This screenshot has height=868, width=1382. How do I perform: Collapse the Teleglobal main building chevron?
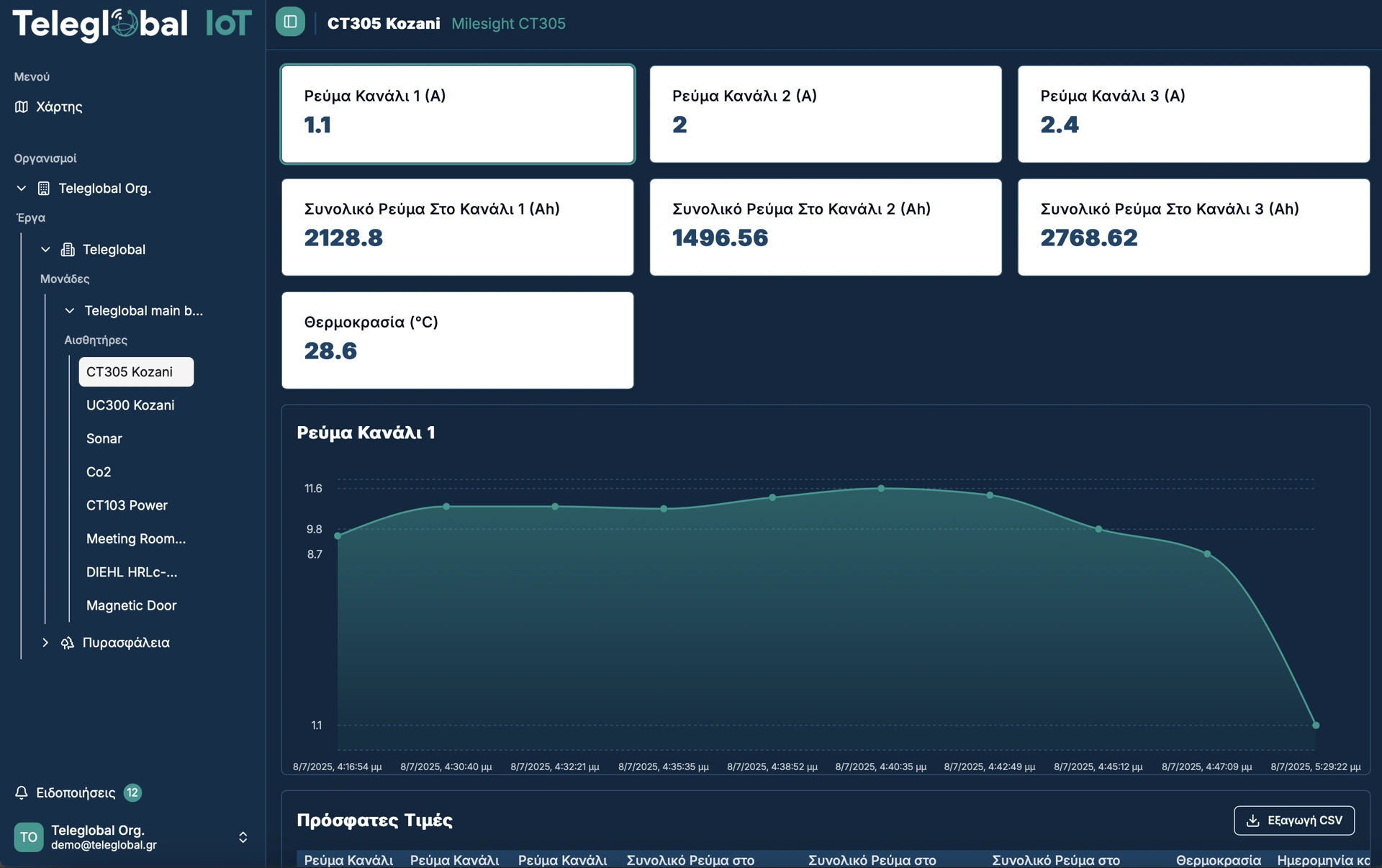[70, 311]
